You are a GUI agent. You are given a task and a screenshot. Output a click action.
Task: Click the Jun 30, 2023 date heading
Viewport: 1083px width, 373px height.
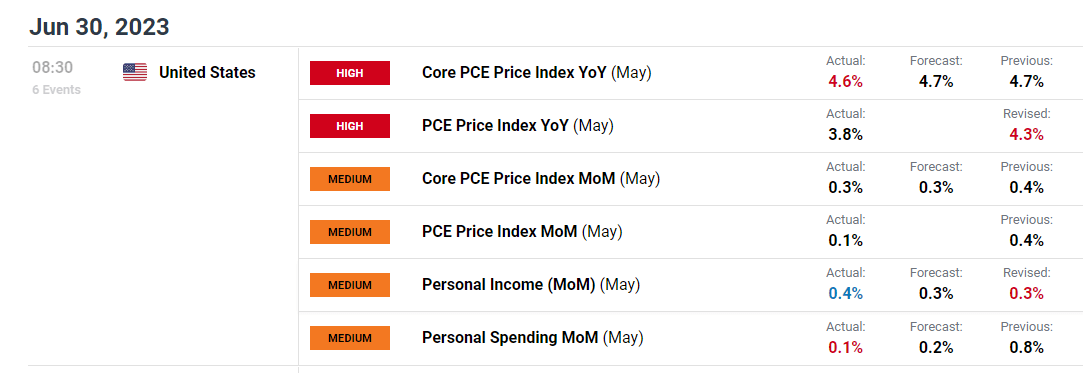(x=99, y=27)
